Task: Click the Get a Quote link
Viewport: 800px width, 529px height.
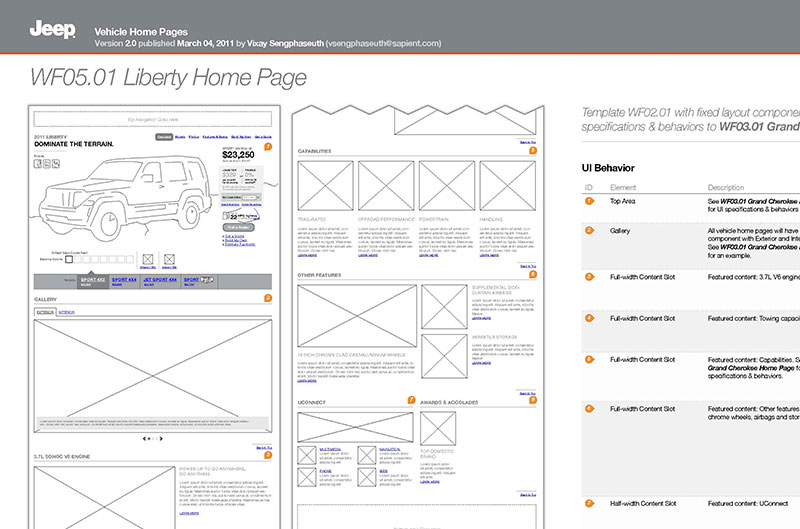Action: tap(235, 236)
